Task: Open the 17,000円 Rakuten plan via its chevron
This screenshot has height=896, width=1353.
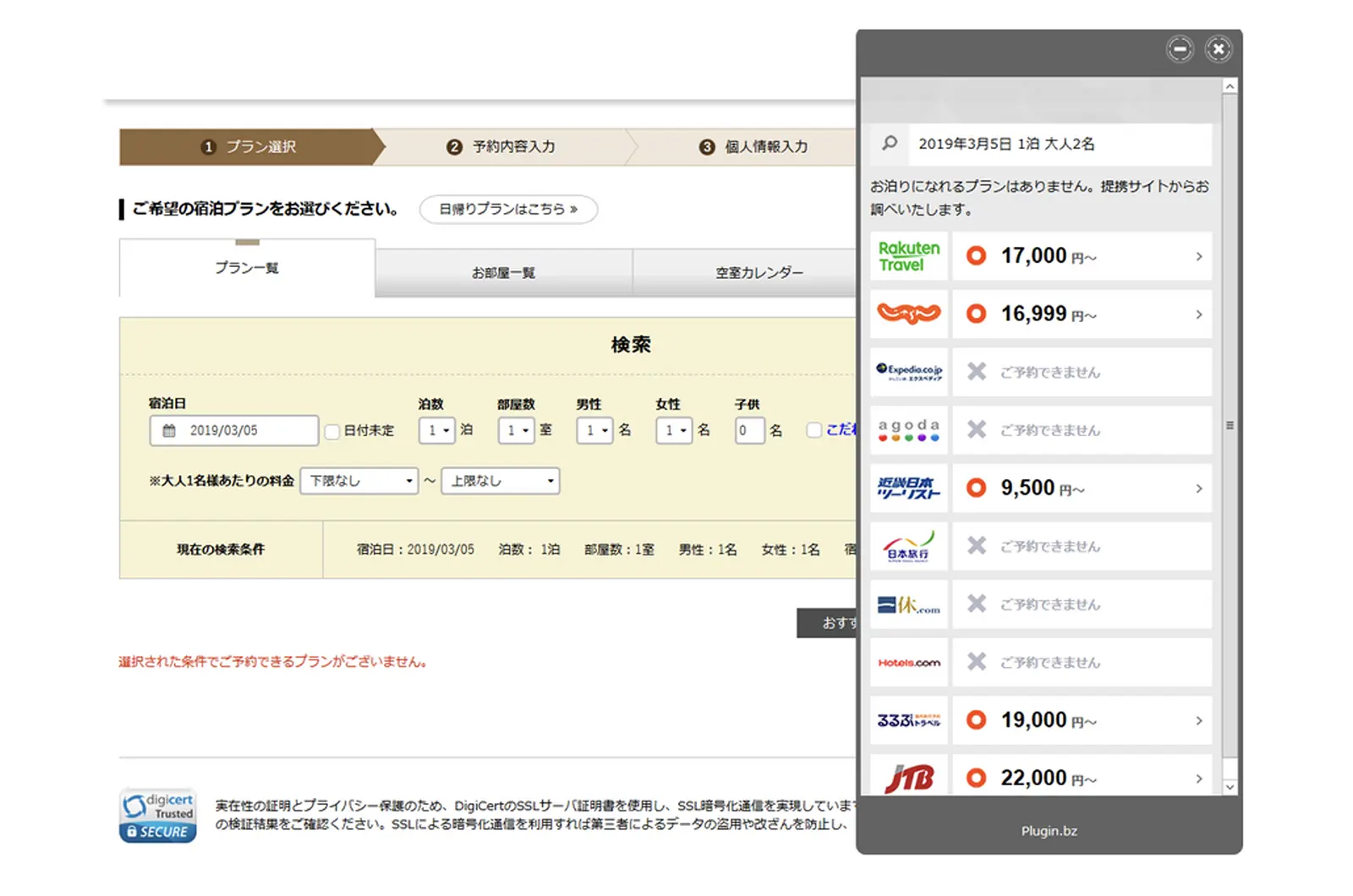Action: (x=1197, y=256)
